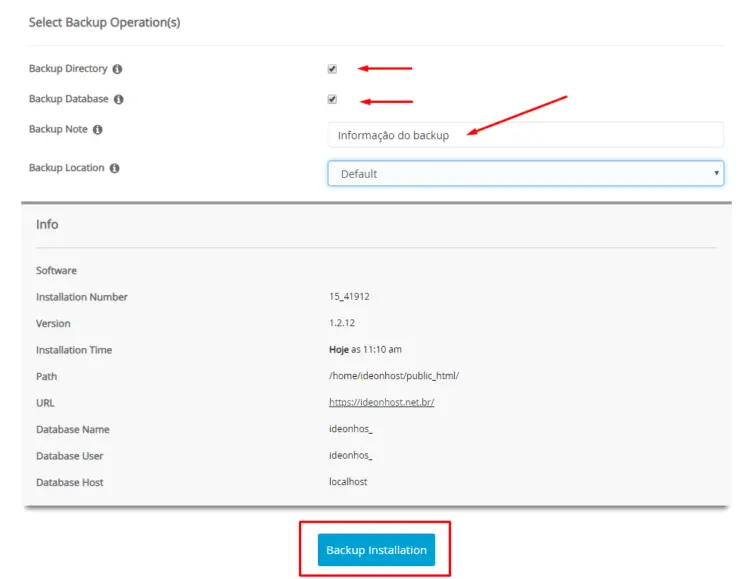Click the Info panel heading
This screenshot has width=750, height=579.
tap(47, 225)
